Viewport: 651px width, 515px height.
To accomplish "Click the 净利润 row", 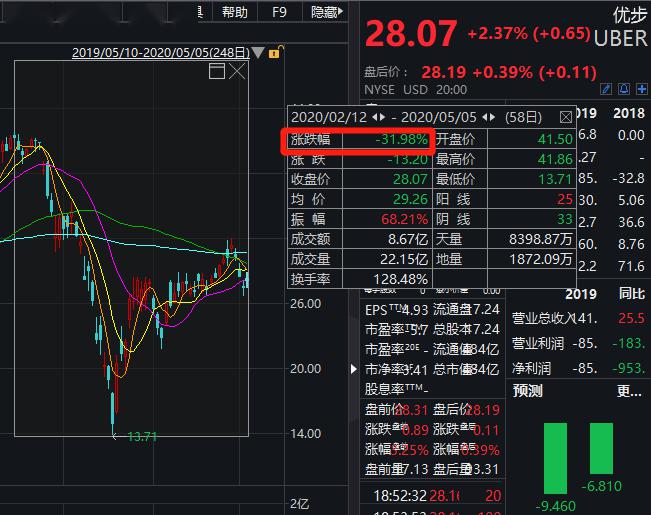I will 578,368.
